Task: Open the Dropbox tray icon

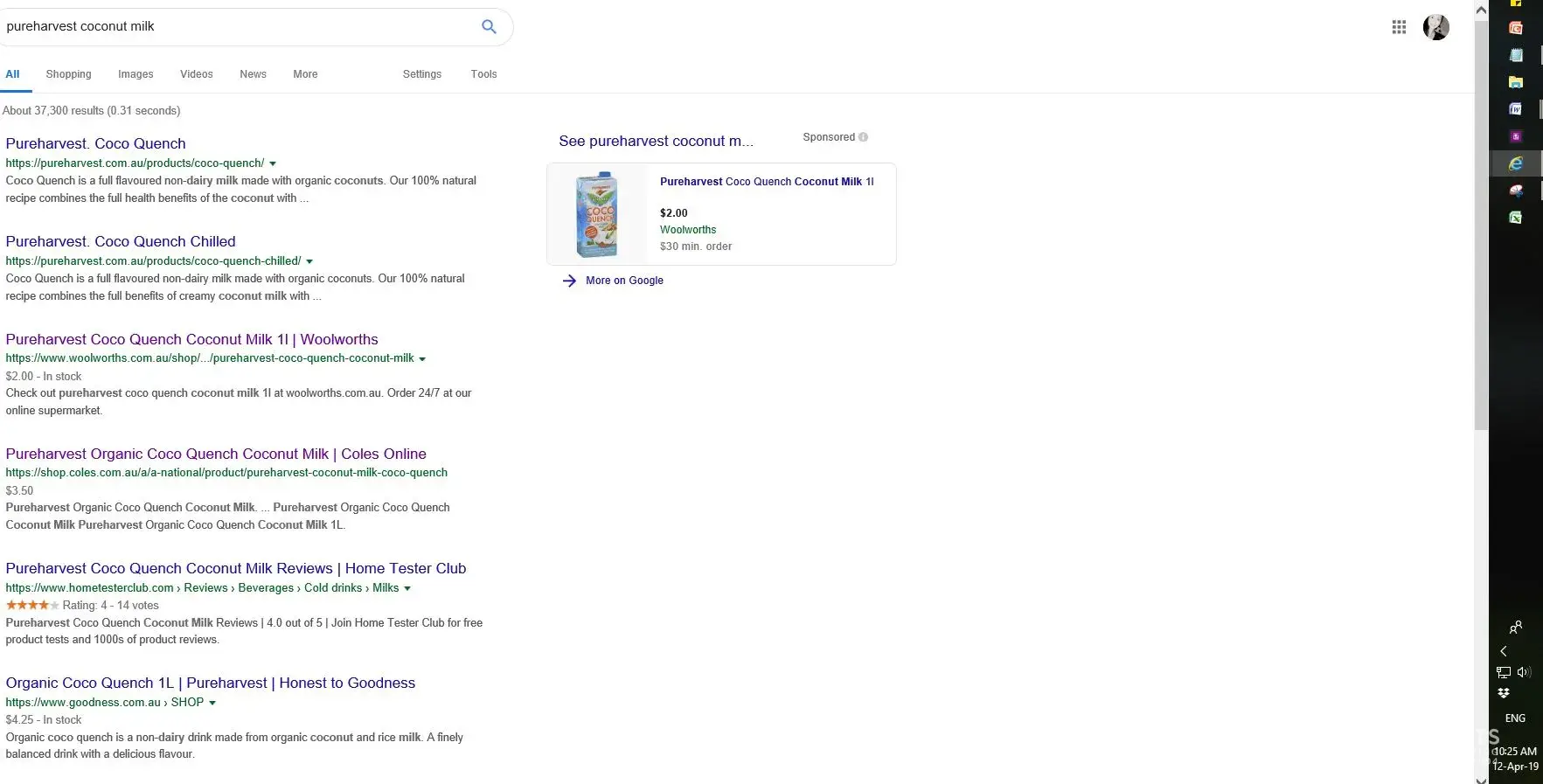Action: pyautogui.click(x=1504, y=693)
